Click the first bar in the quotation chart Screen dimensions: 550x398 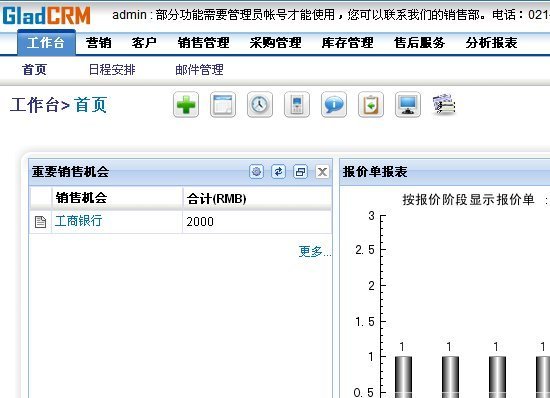(x=403, y=377)
